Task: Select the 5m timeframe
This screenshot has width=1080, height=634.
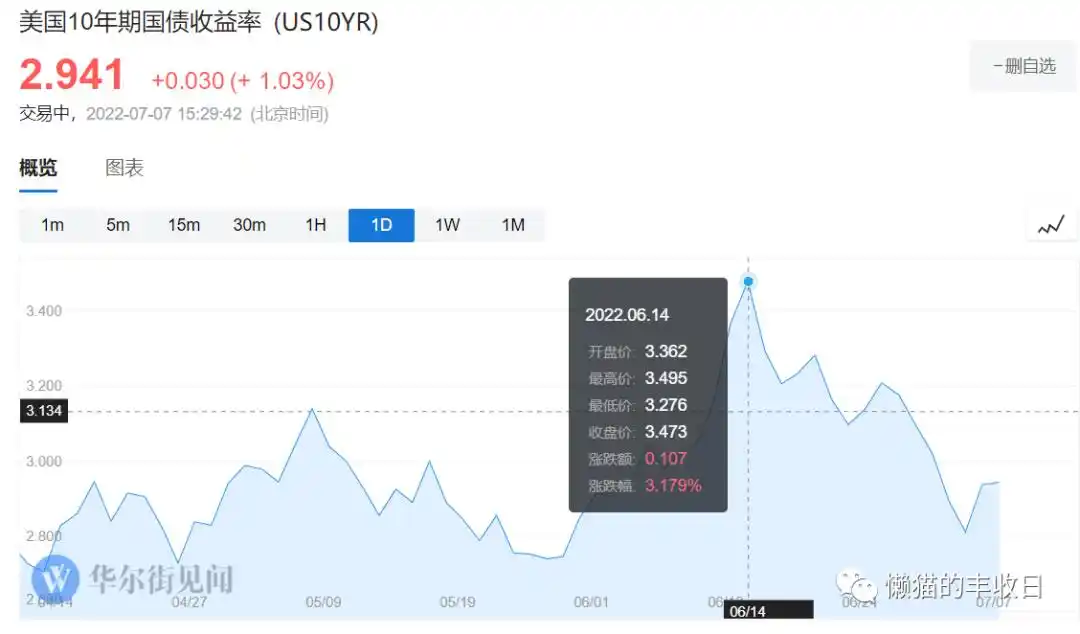Action: pyautogui.click(x=118, y=225)
